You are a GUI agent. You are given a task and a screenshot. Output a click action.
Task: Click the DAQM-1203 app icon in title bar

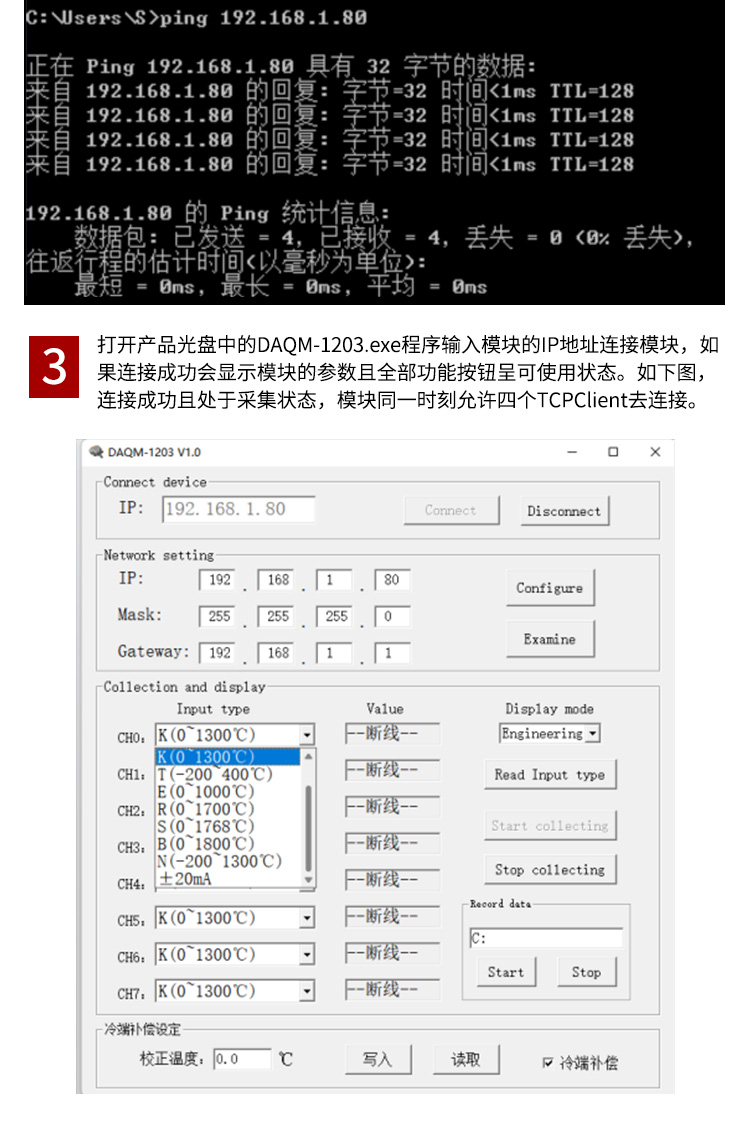click(96, 451)
